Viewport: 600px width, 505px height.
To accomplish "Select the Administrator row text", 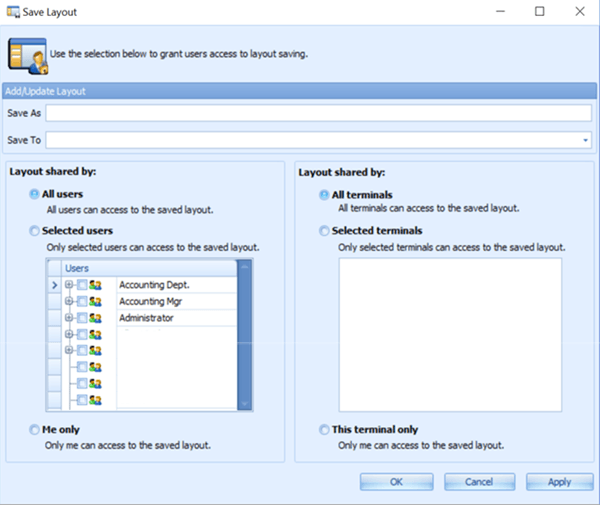I will 146,318.
